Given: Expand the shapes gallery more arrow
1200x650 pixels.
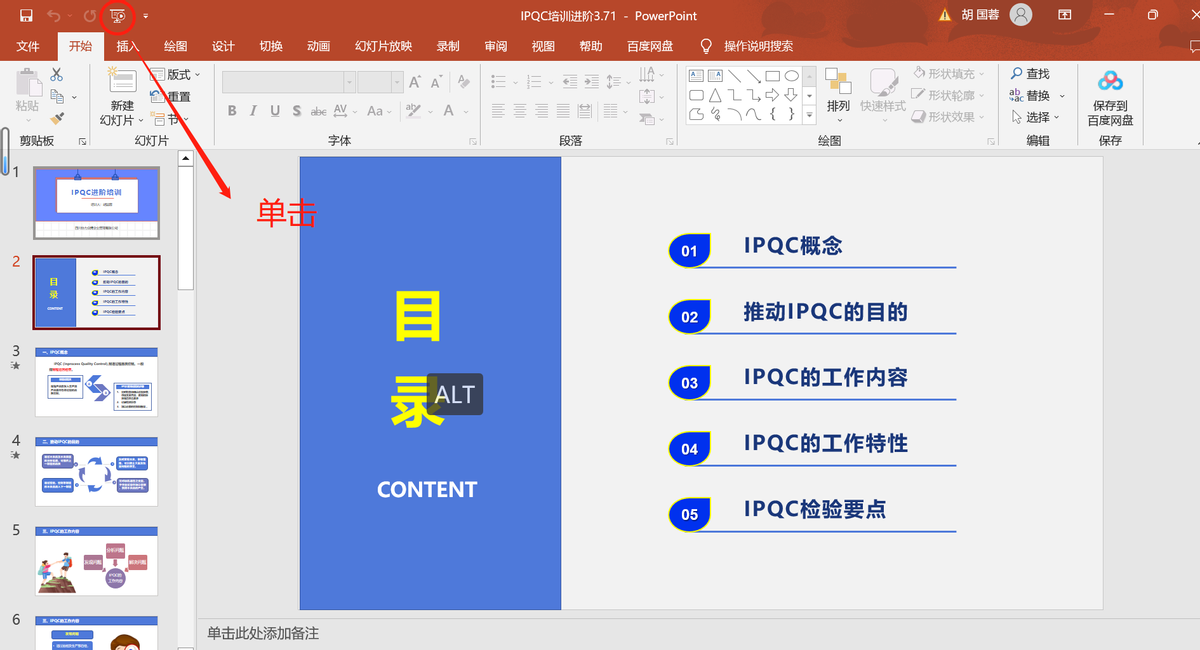Looking at the screenshot, I should click(x=809, y=114).
